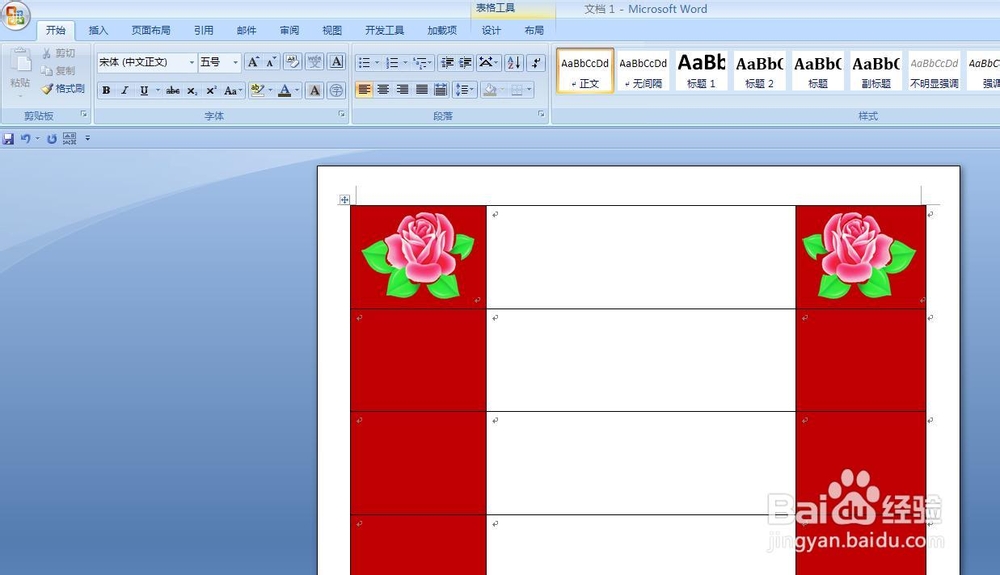This screenshot has width=1000, height=575.
Task: Expand the numbering list dropdown
Action: pyautogui.click(x=405, y=62)
